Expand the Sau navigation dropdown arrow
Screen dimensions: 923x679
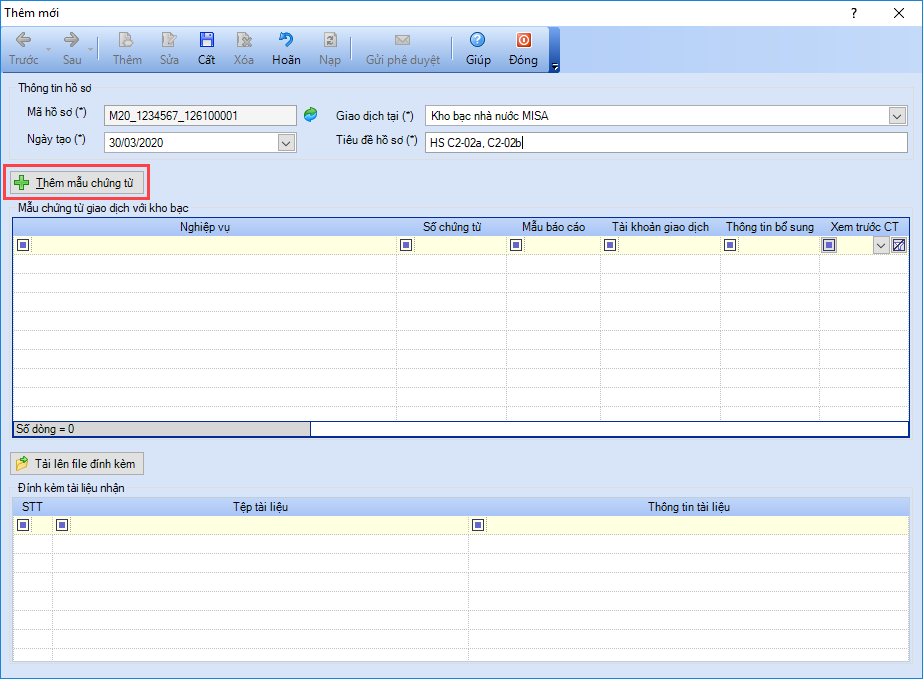[90, 49]
